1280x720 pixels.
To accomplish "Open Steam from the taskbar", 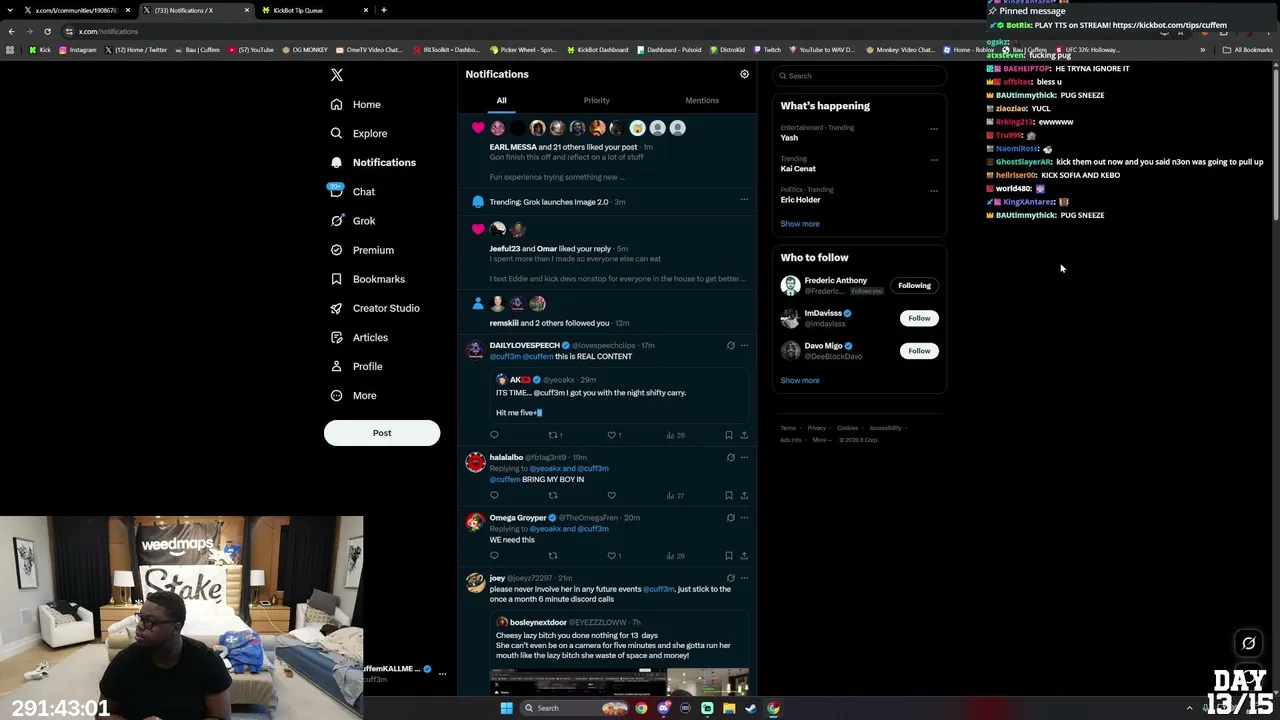I will [x=751, y=708].
